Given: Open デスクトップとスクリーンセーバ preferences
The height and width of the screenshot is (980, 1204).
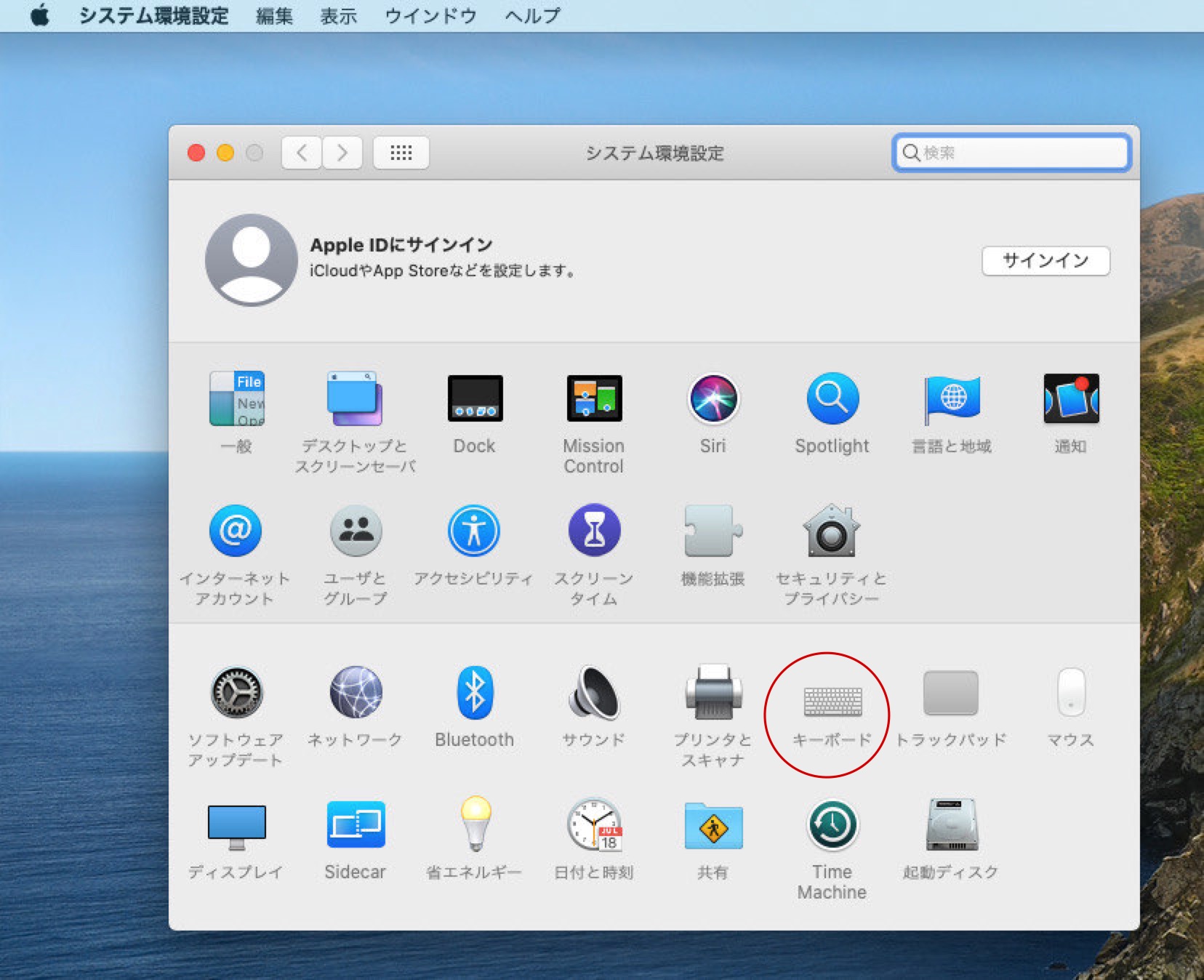Looking at the screenshot, I should [355, 399].
